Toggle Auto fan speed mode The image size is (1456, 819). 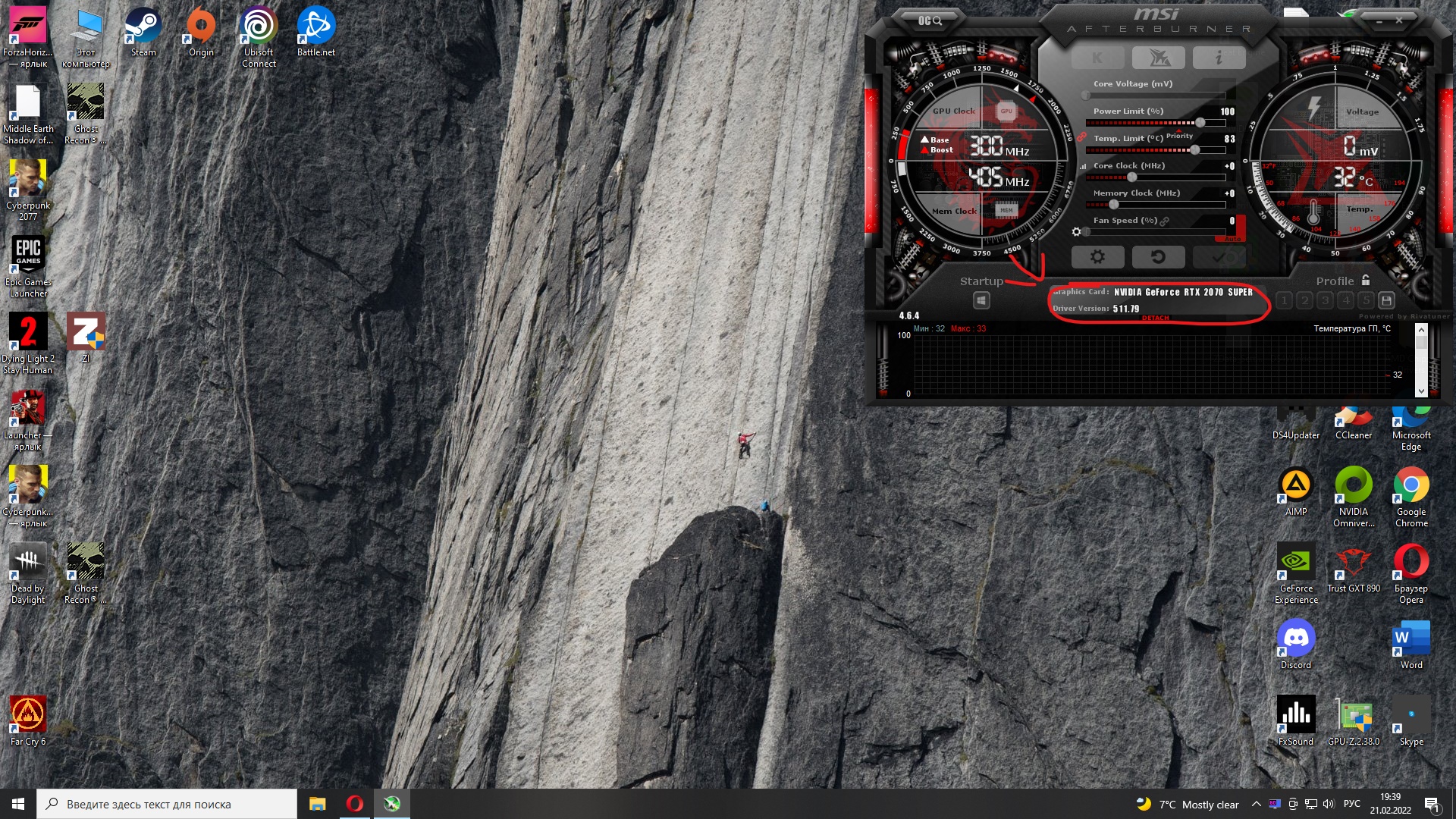coord(1232,239)
